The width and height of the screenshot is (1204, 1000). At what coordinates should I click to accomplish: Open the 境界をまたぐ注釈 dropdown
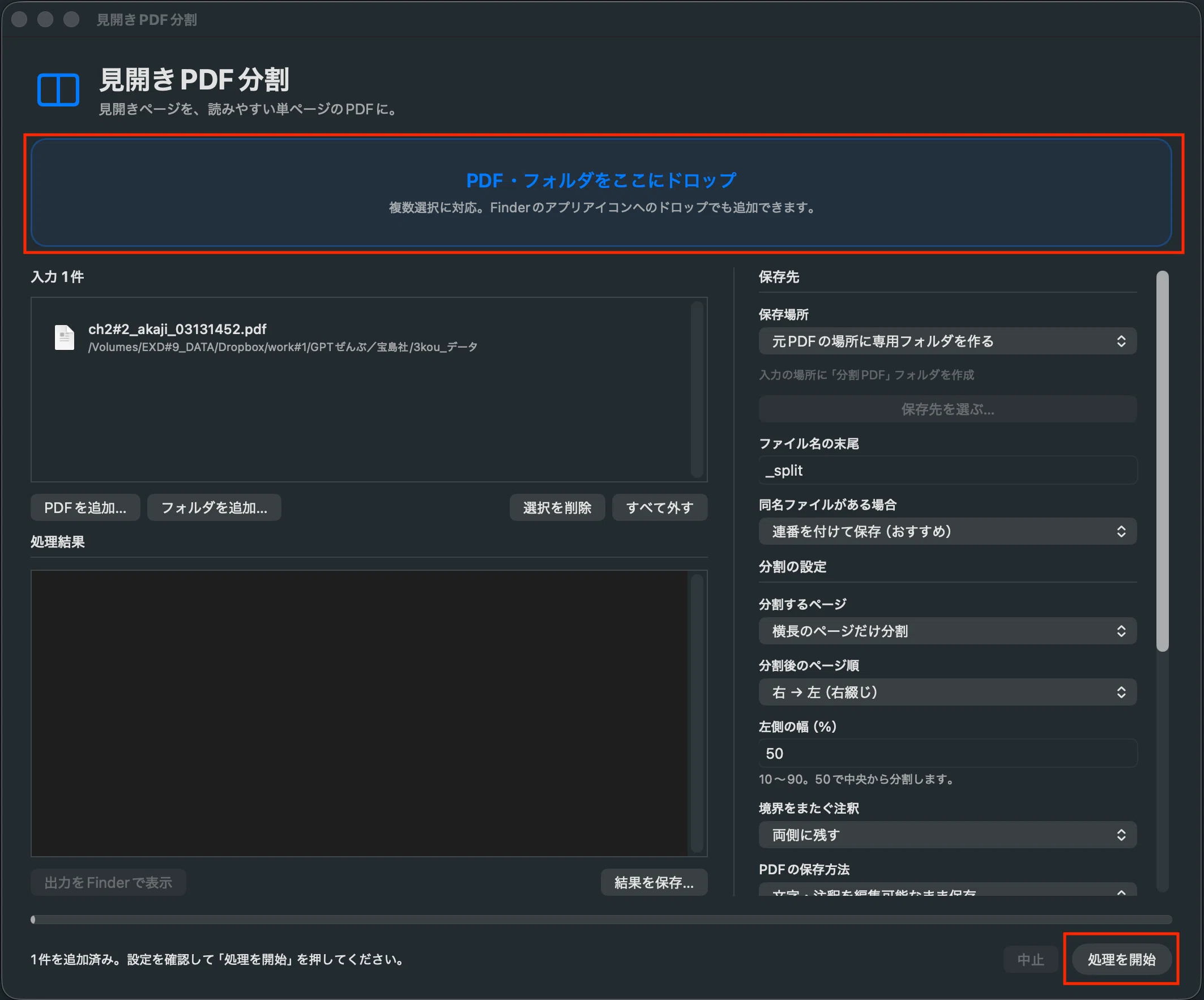click(x=947, y=835)
